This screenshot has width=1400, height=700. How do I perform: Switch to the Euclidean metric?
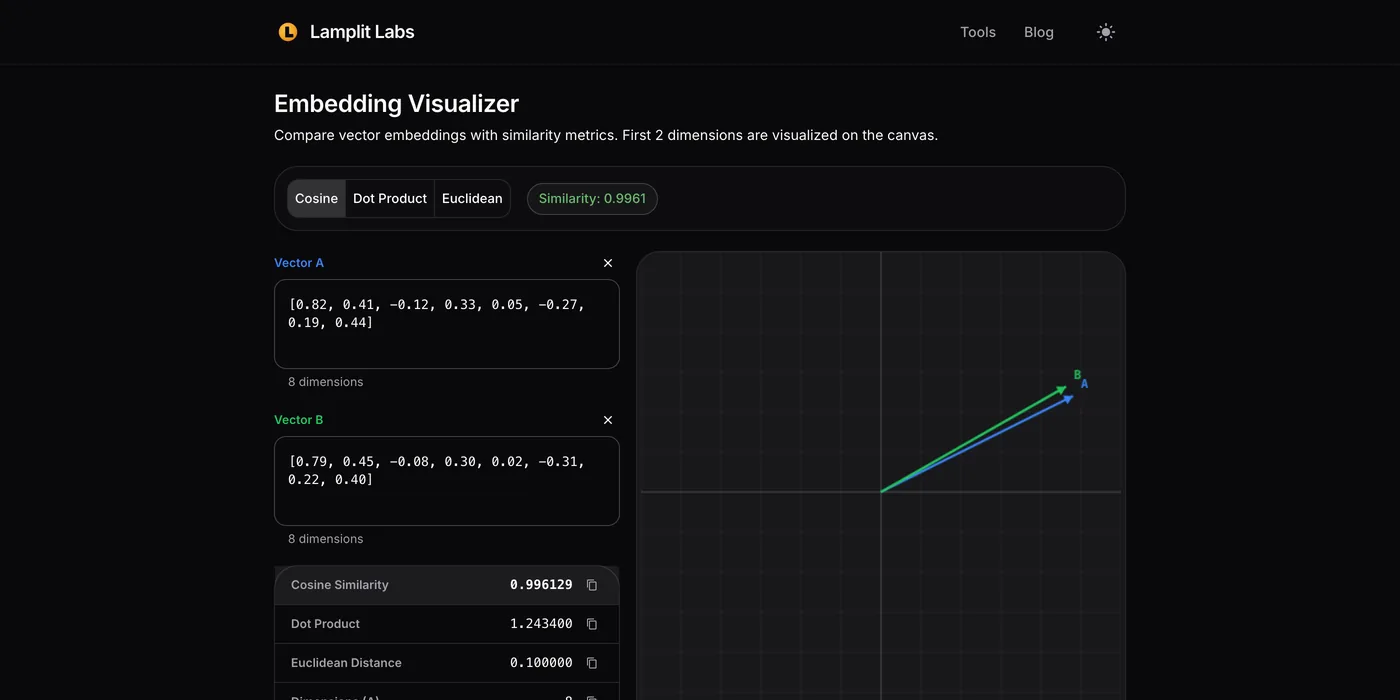472,198
